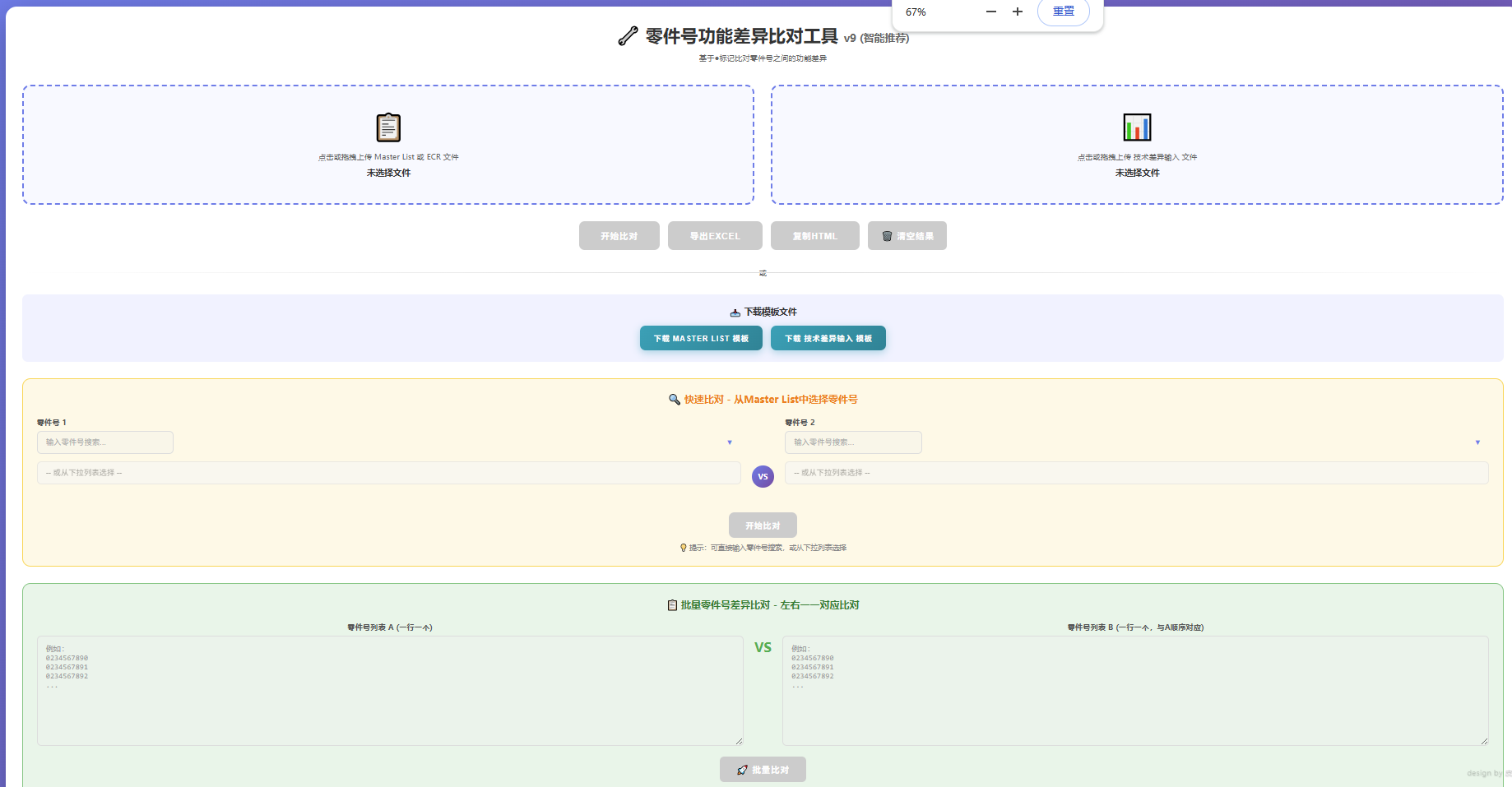
Task: Click the clipboard icon beside 批量零件号差异比对
Action: (x=672, y=605)
